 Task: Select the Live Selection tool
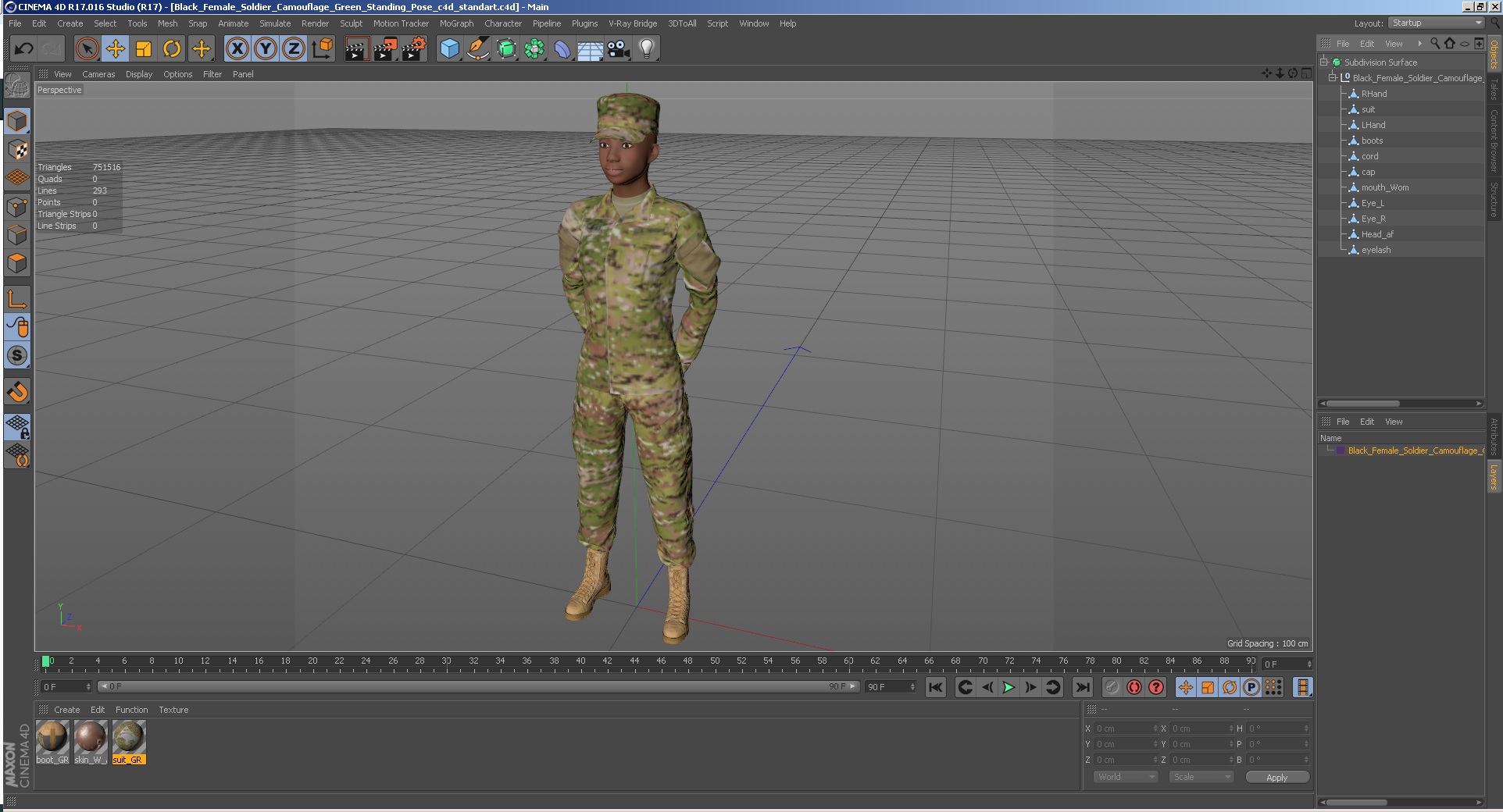click(x=87, y=49)
